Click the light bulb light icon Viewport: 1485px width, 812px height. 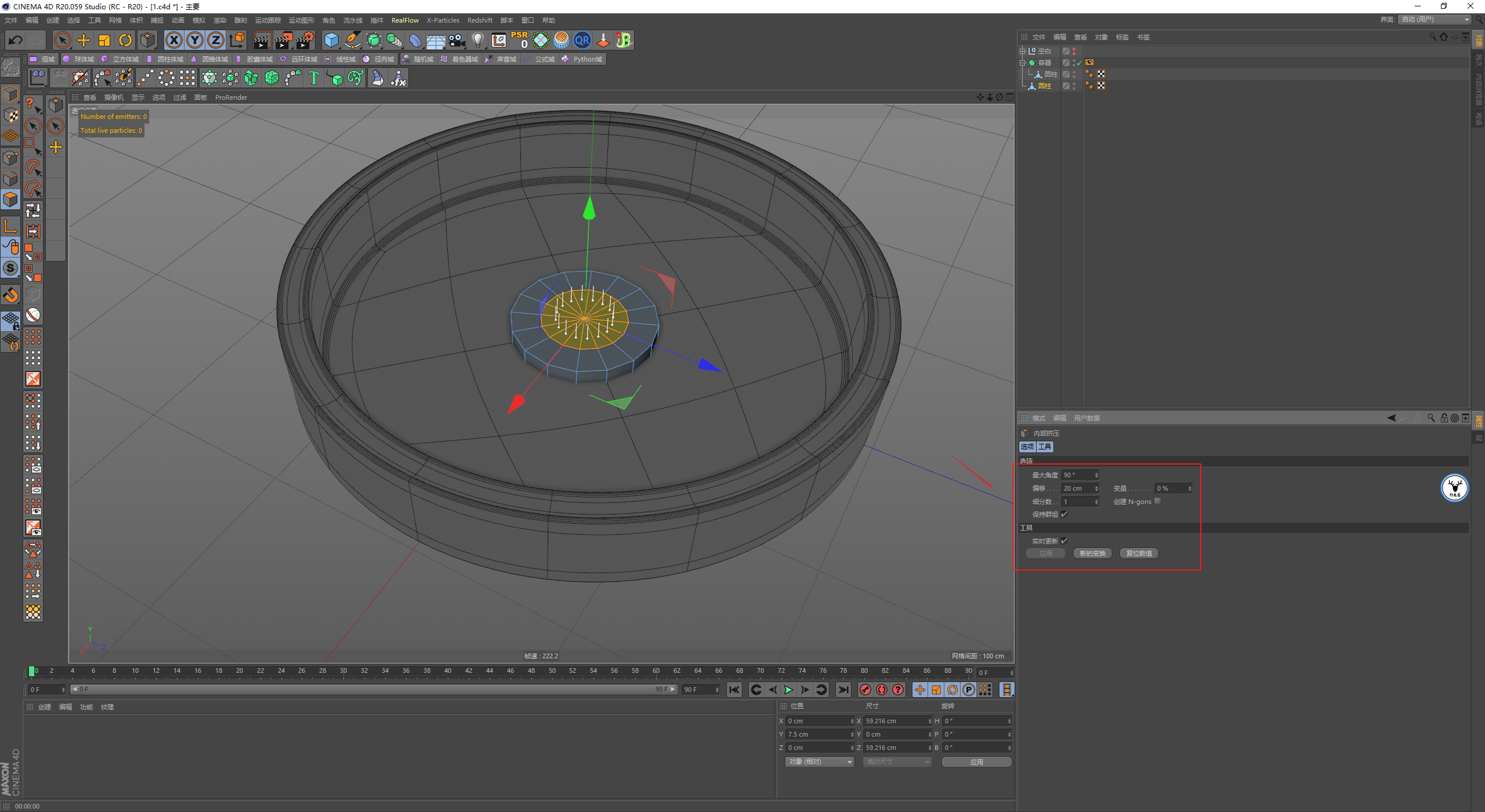[477, 40]
